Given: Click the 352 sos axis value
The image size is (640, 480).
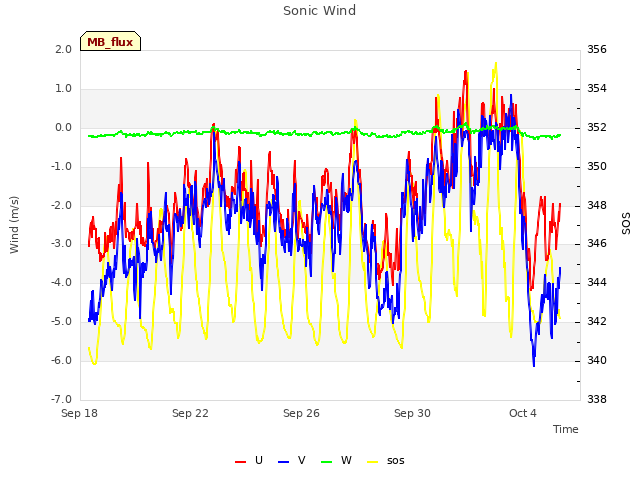Looking at the screenshot, I should [597, 128].
